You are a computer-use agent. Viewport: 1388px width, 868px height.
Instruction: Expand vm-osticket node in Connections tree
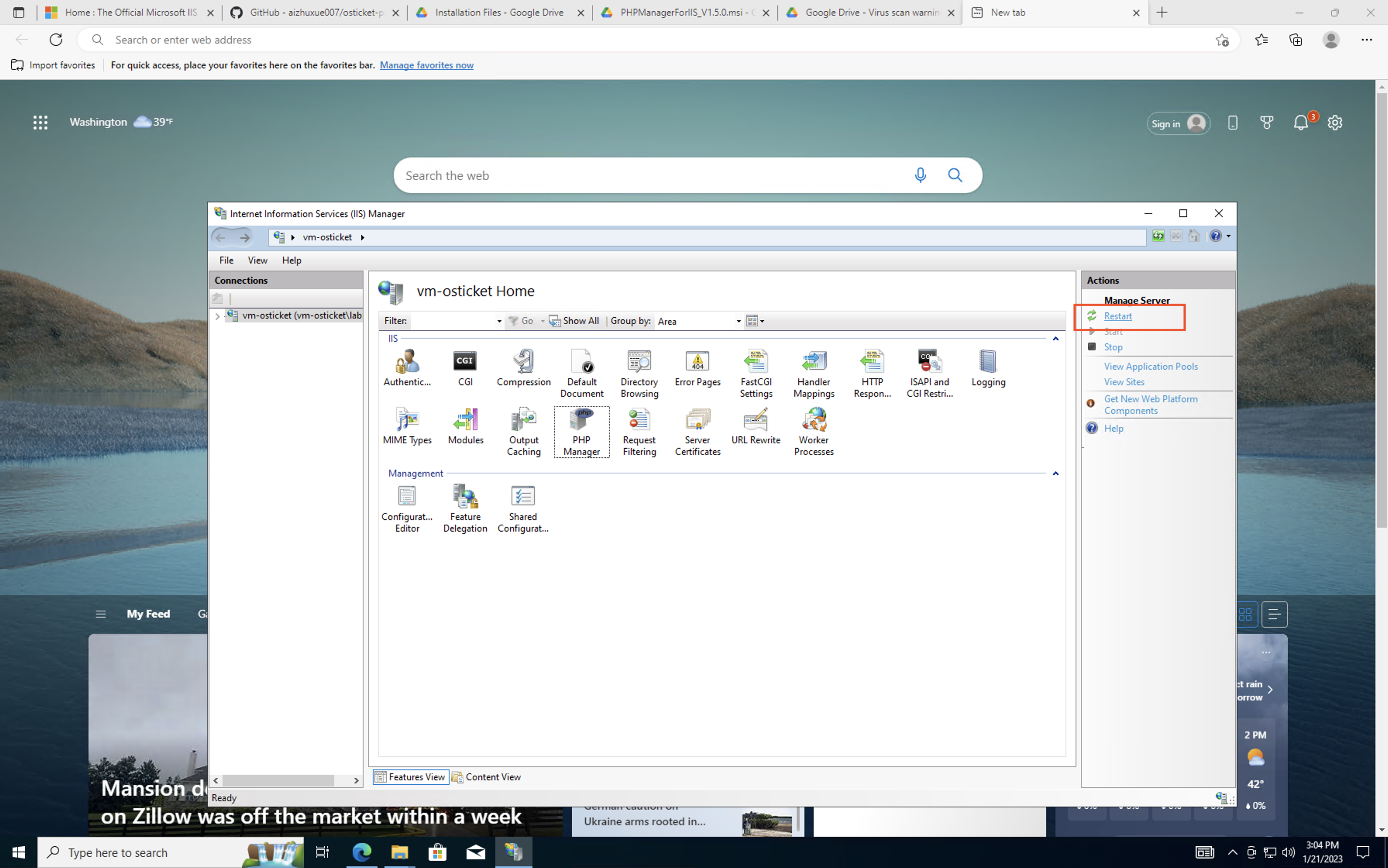[217, 316]
